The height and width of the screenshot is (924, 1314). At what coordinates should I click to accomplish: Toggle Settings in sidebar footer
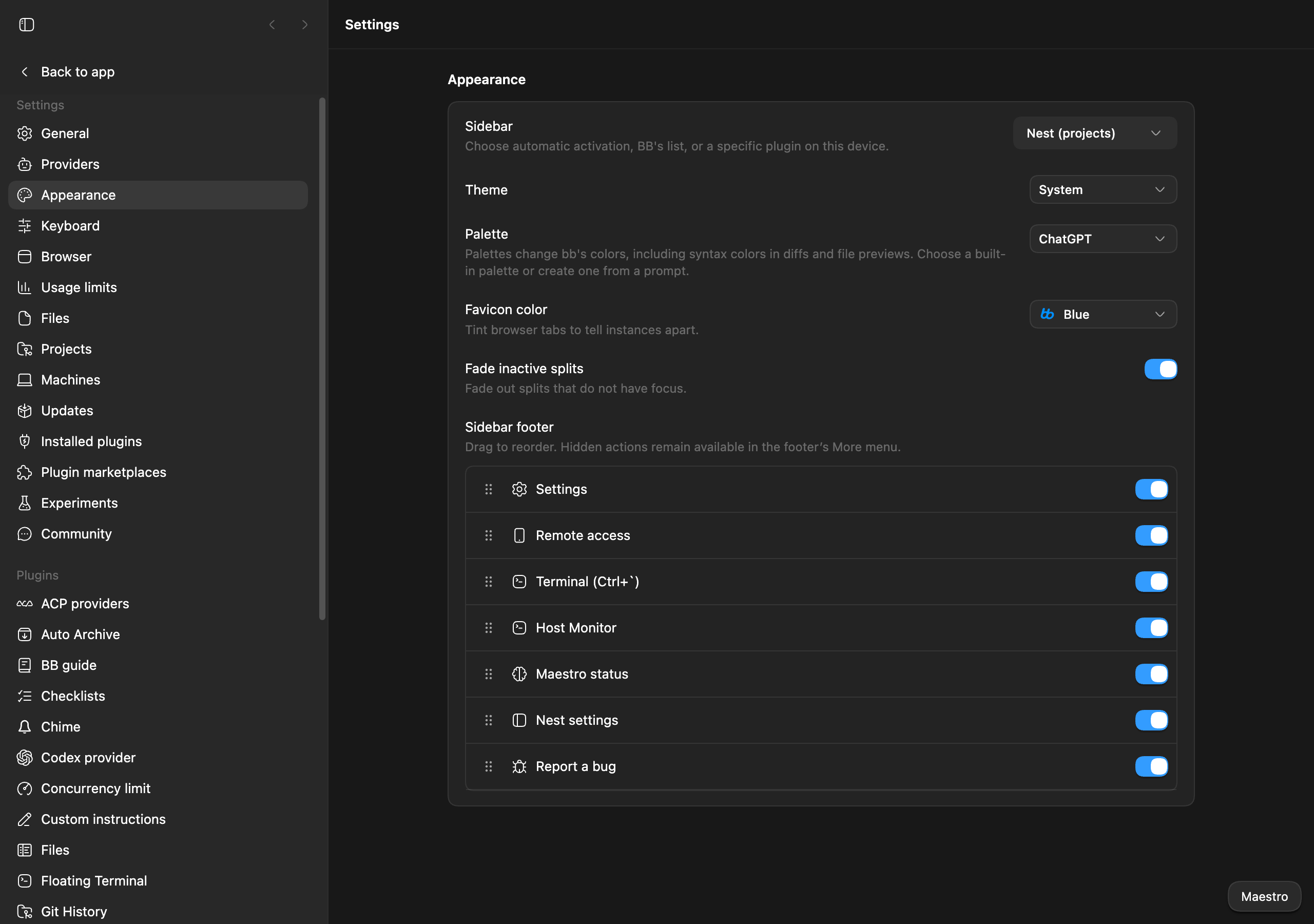(x=1151, y=490)
